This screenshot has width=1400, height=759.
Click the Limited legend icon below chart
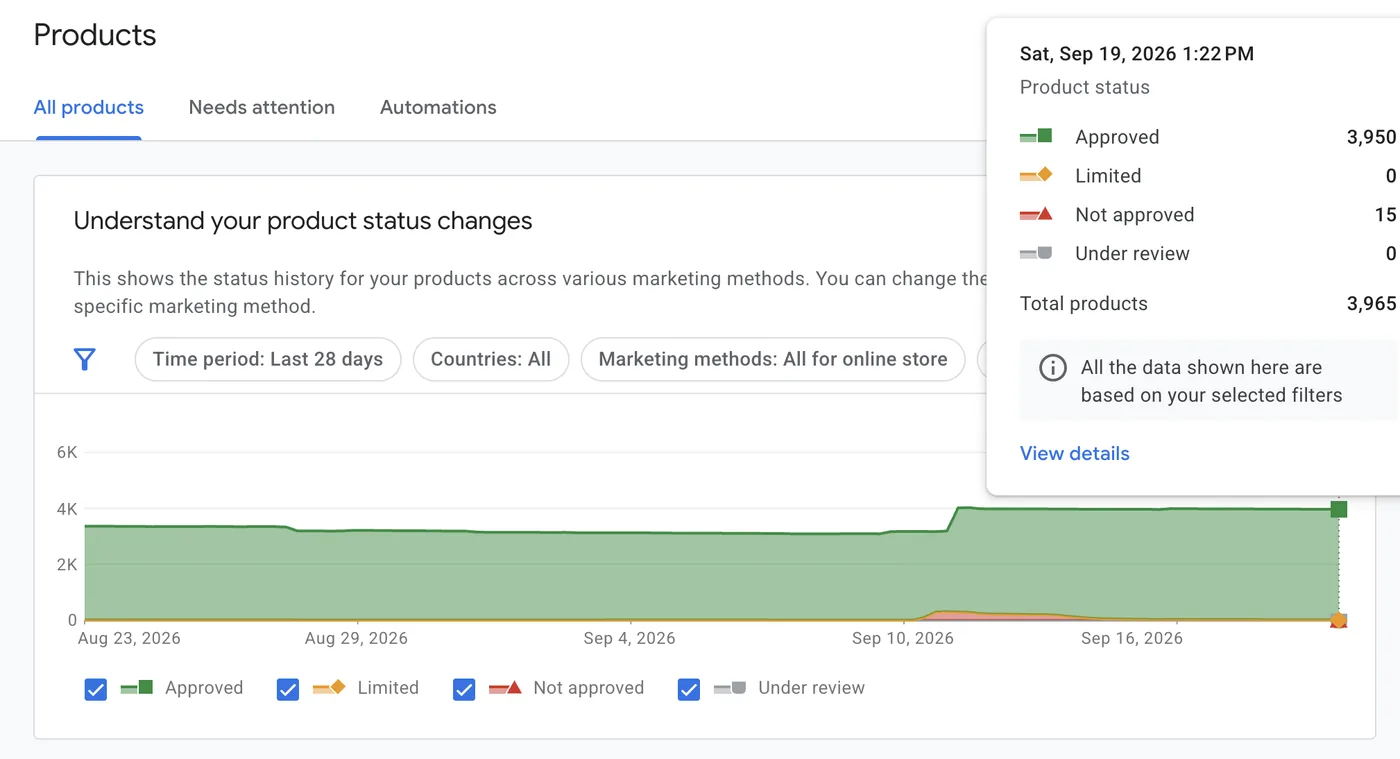pyautogui.click(x=329, y=688)
